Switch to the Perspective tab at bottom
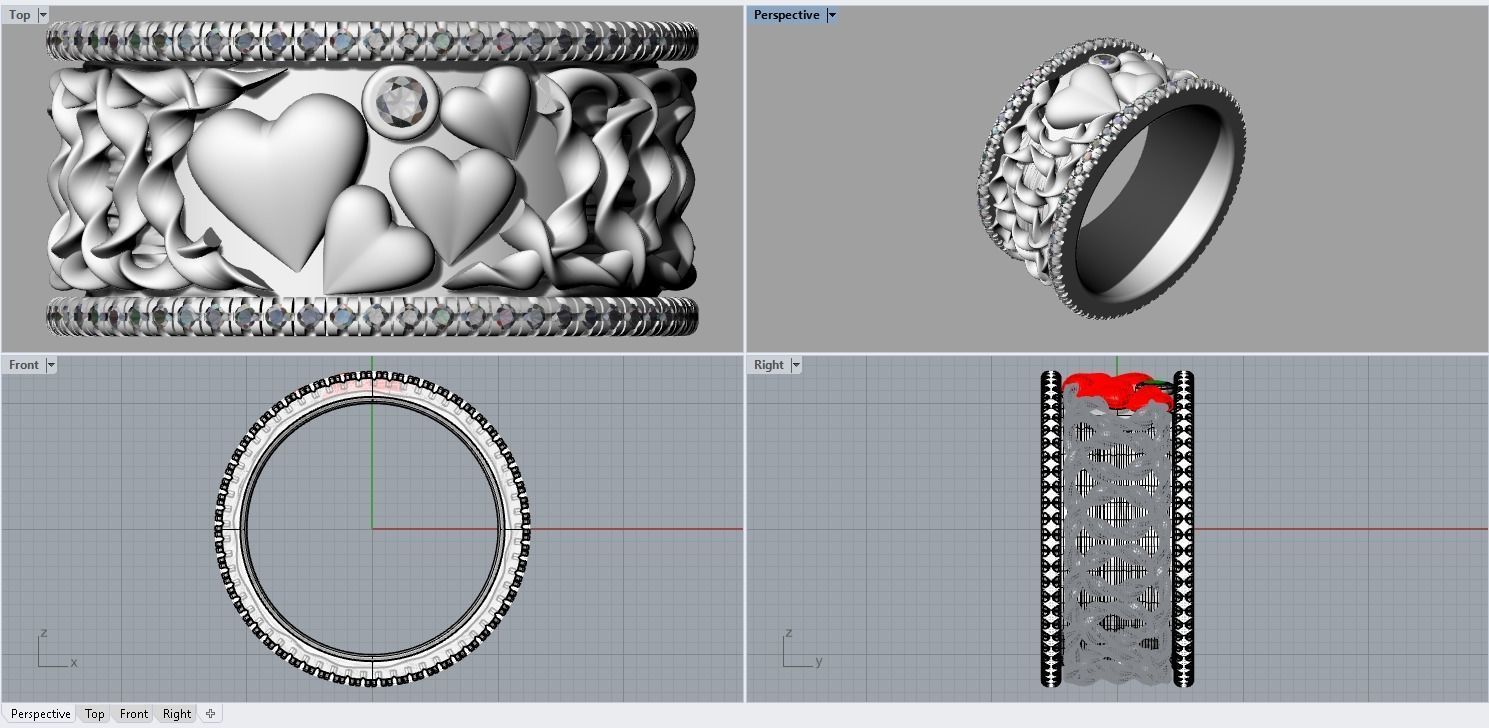1489x728 pixels. [x=41, y=714]
